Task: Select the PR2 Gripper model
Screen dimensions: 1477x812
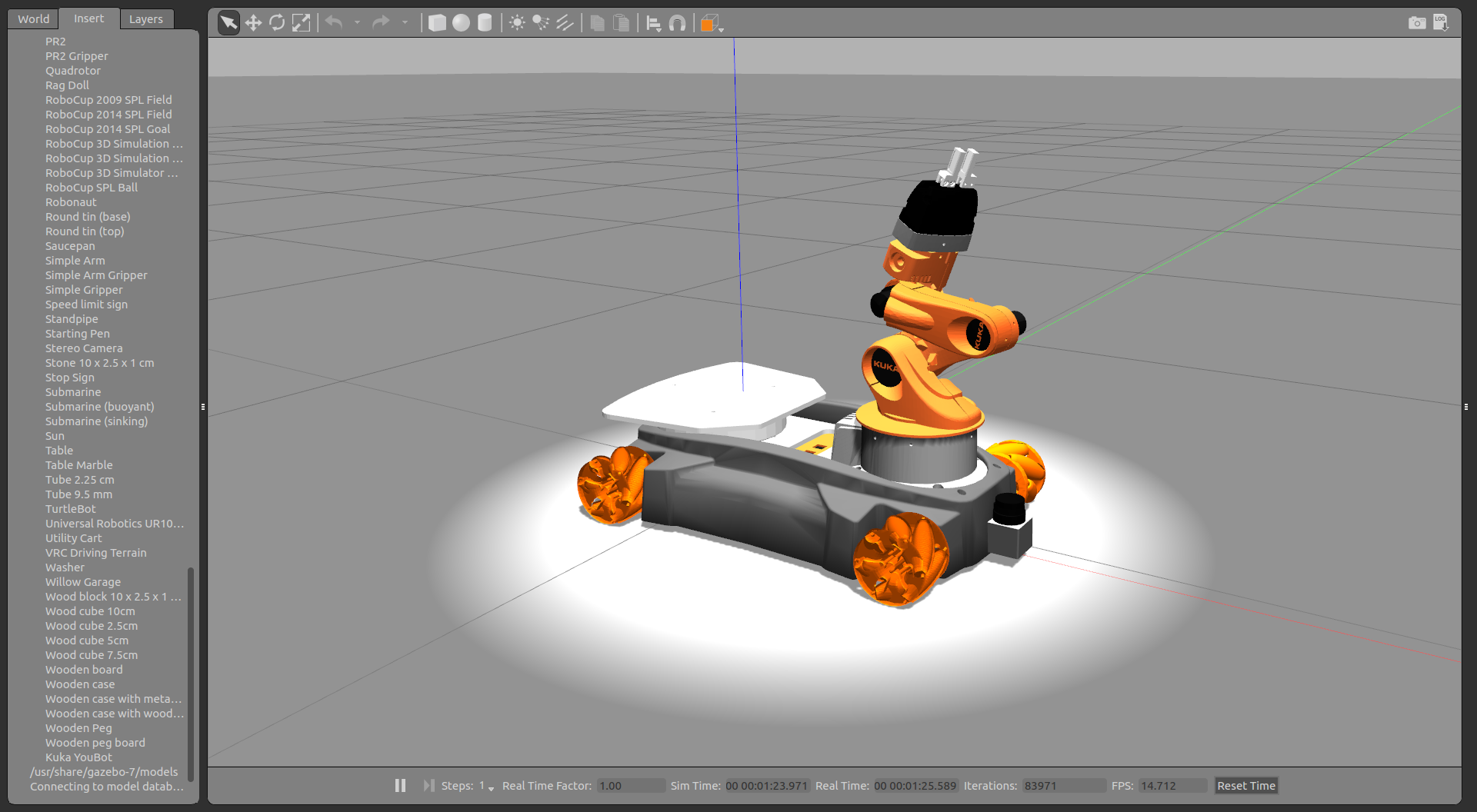Action: (x=77, y=56)
